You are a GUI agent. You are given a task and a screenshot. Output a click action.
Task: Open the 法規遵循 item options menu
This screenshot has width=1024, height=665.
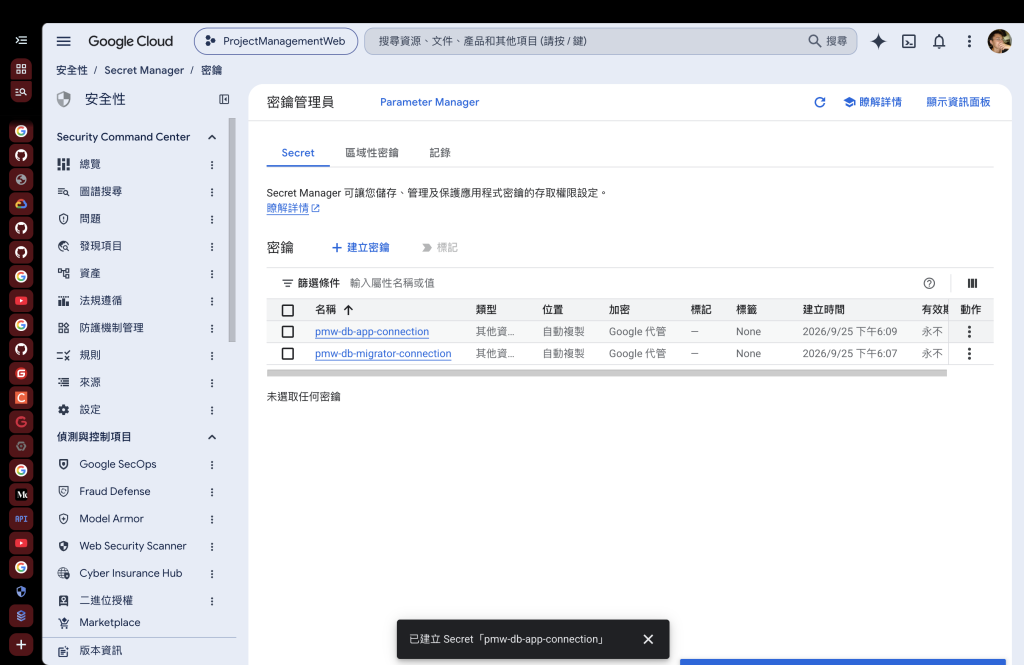pyautogui.click(x=212, y=301)
